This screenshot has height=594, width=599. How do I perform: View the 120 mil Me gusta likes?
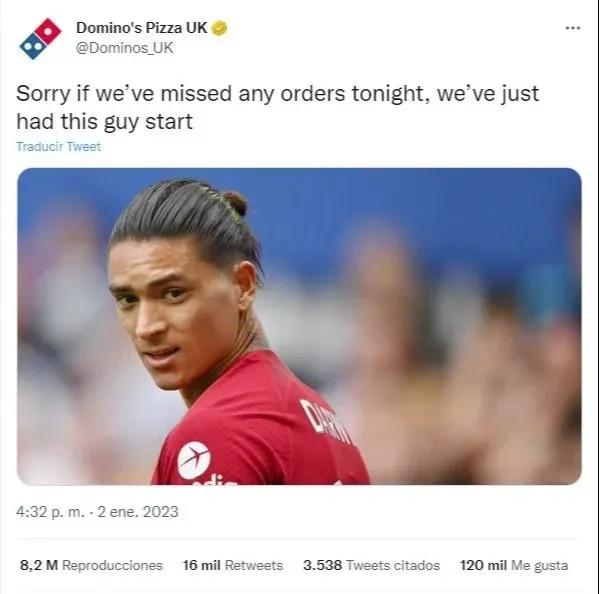pyautogui.click(x=514, y=565)
